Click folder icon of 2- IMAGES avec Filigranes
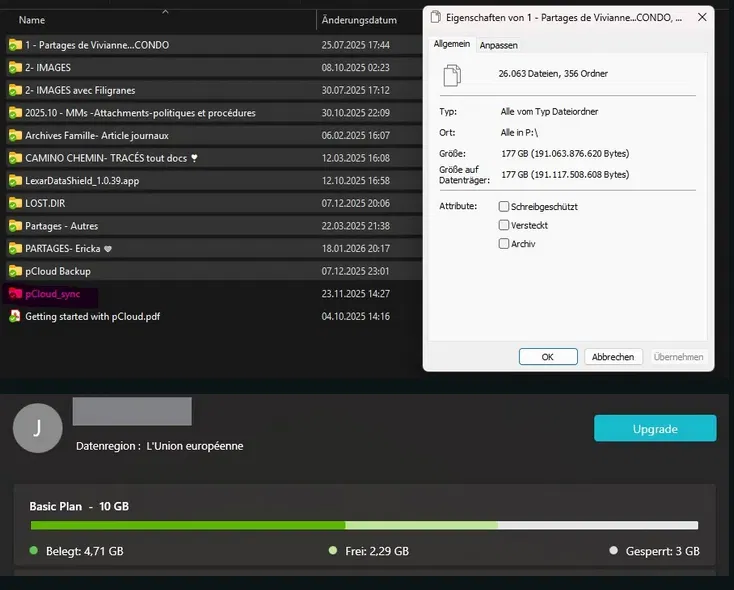The image size is (734, 590). 15,90
